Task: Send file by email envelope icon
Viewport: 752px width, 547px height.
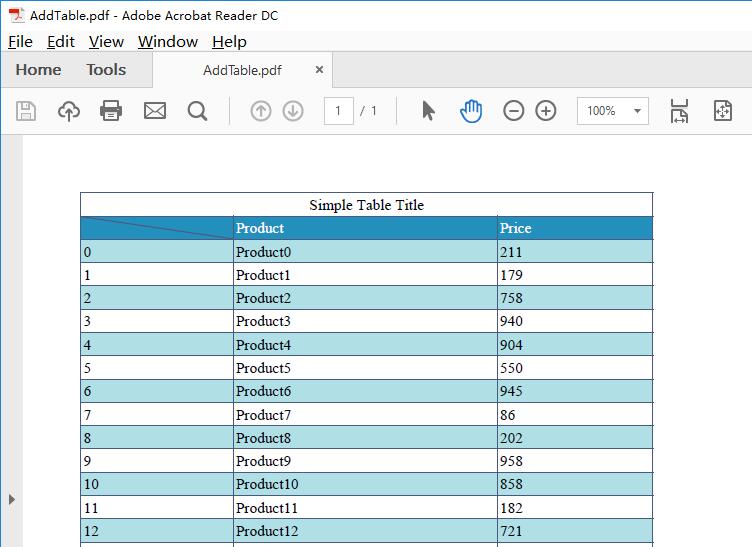Action: tap(155, 111)
